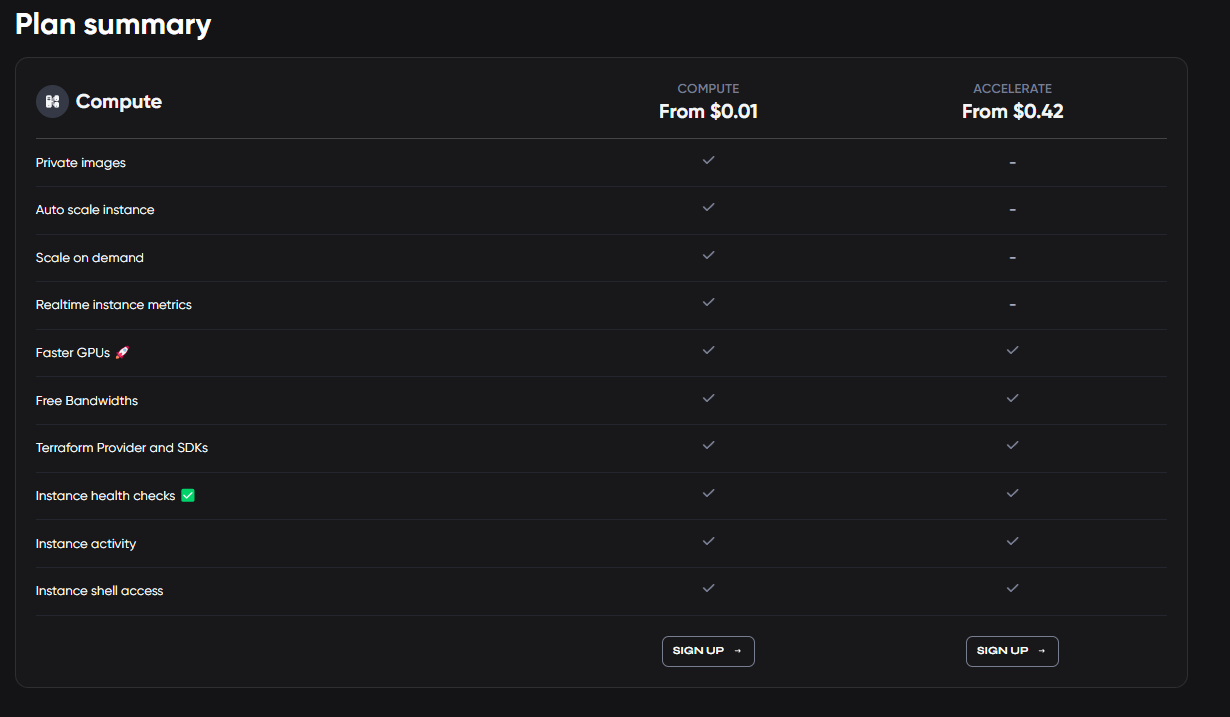1230x717 pixels.
Task: Click the Plan summary heading
Action: click(113, 24)
